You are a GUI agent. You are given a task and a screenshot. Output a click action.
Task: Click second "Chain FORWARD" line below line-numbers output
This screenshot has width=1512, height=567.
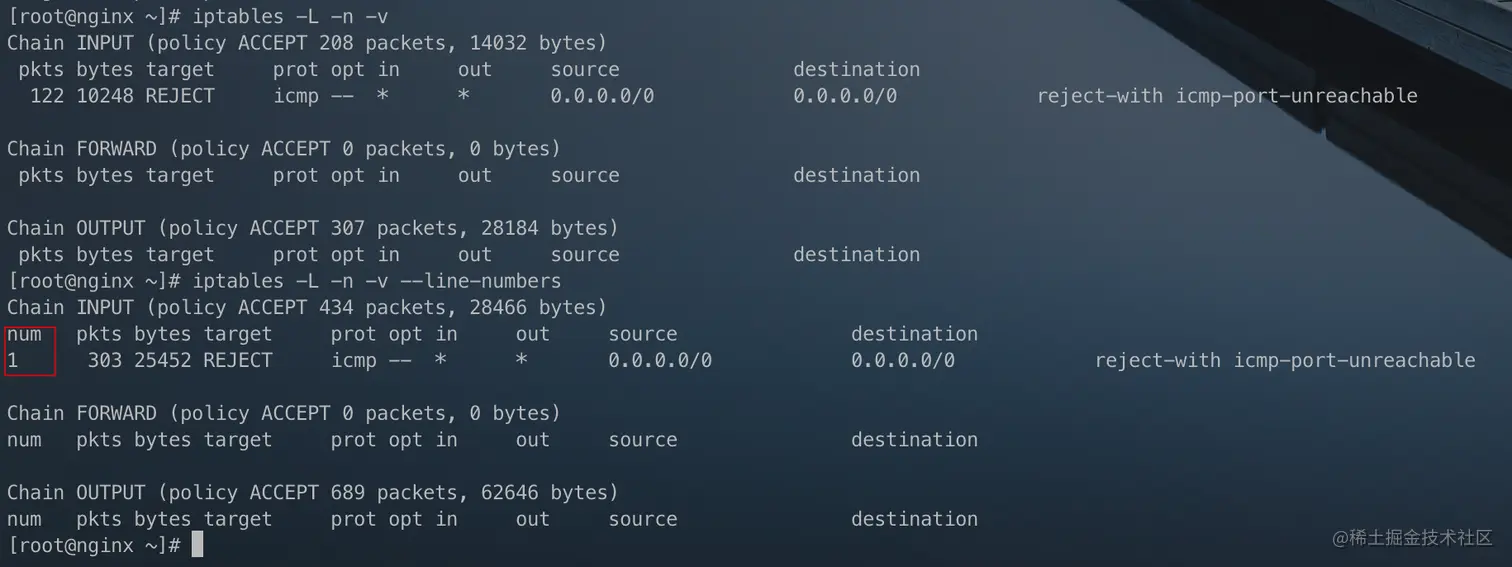coord(284,413)
